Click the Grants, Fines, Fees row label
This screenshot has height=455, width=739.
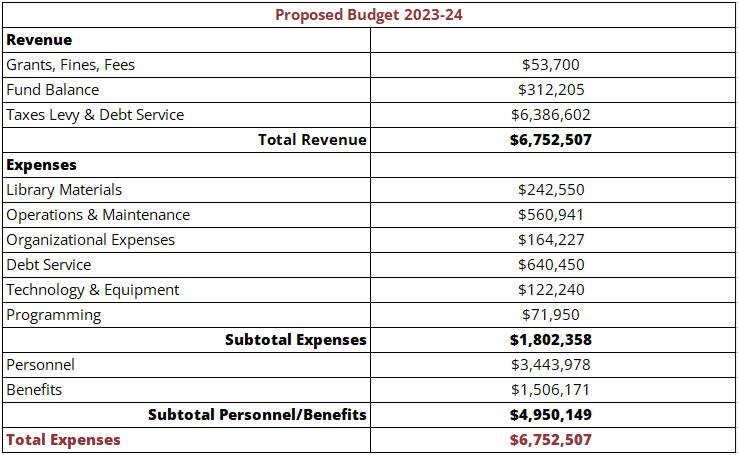pos(71,65)
